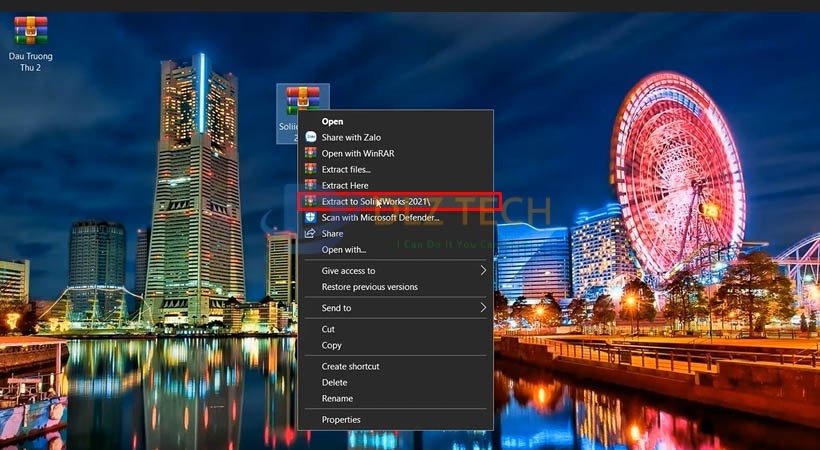Choose Rename option

tap(337, 398)
